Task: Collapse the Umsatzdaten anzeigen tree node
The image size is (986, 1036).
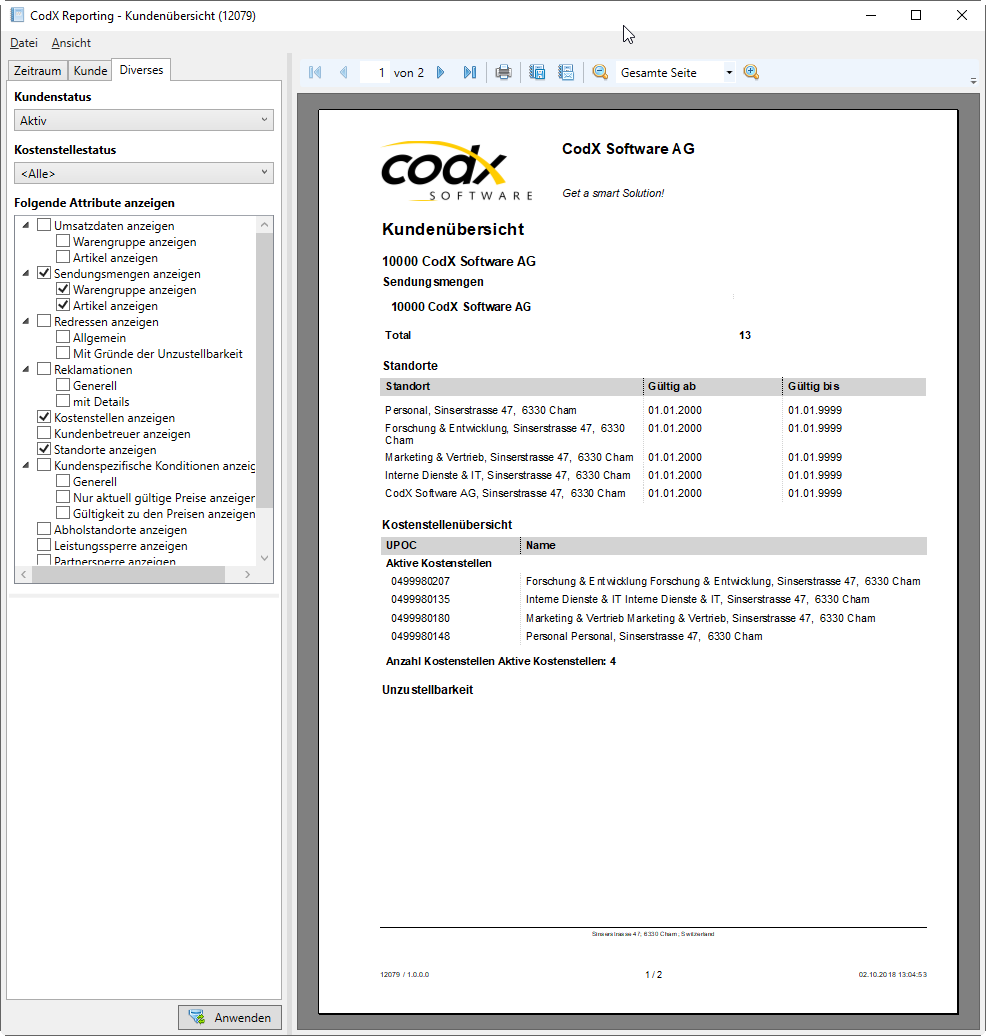Action: pos(26,225)
